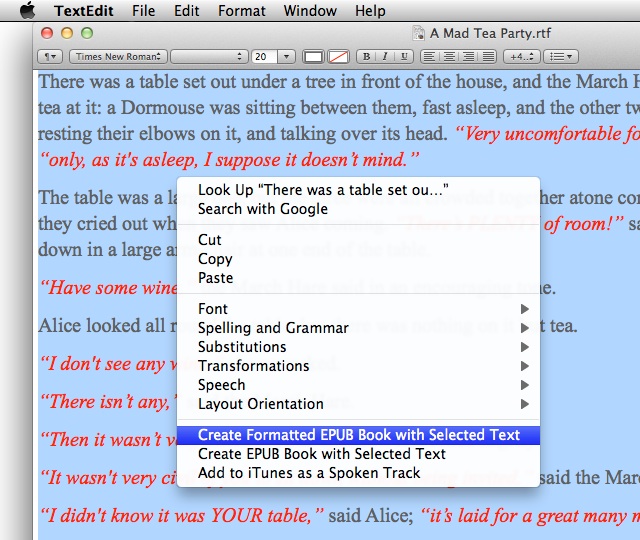The width and height of the screenshot is (640, 540).
Task: Click the yellow minimize window button
Action: (67, 33)
